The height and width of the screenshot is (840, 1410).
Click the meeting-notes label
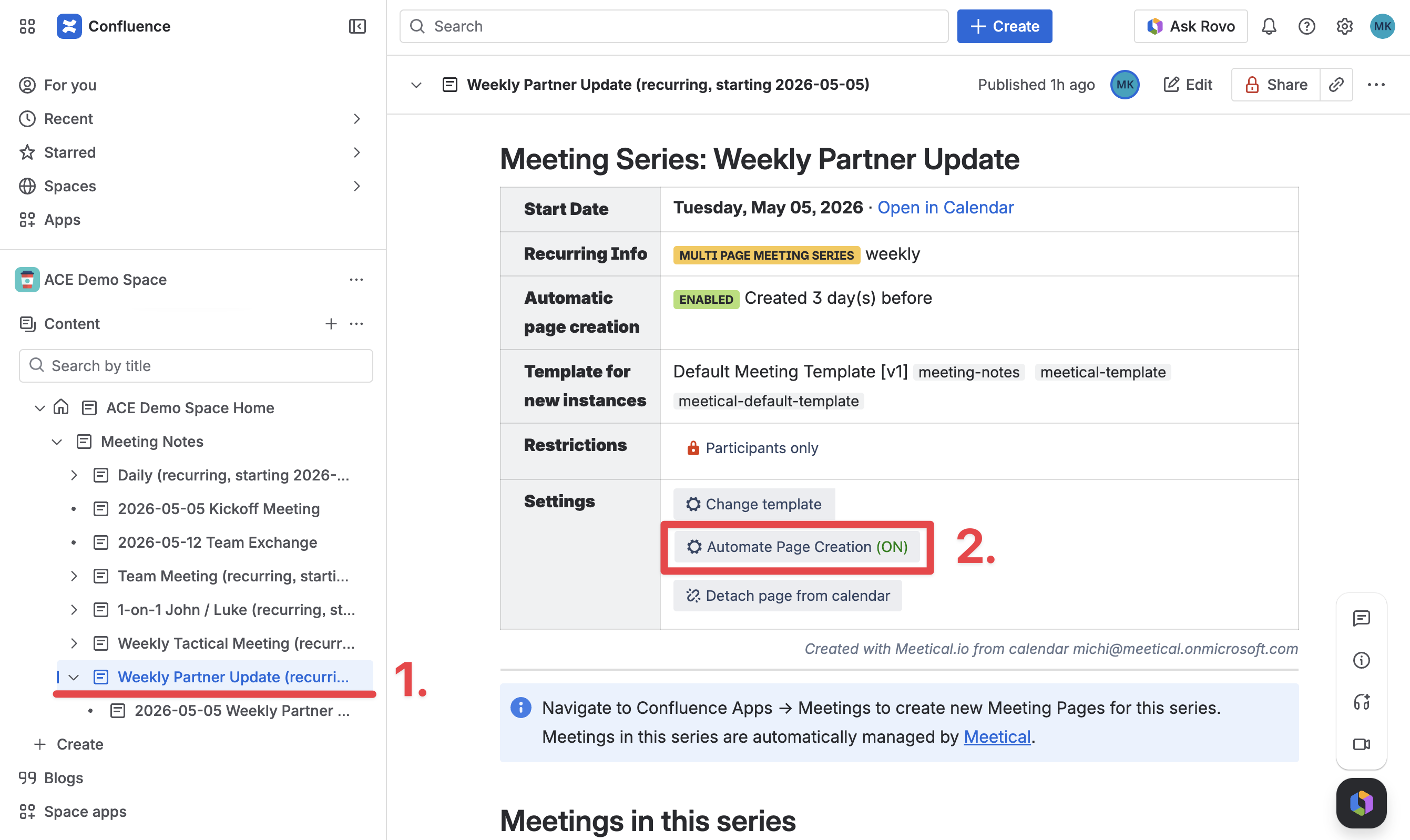click(x=968, y=372)
